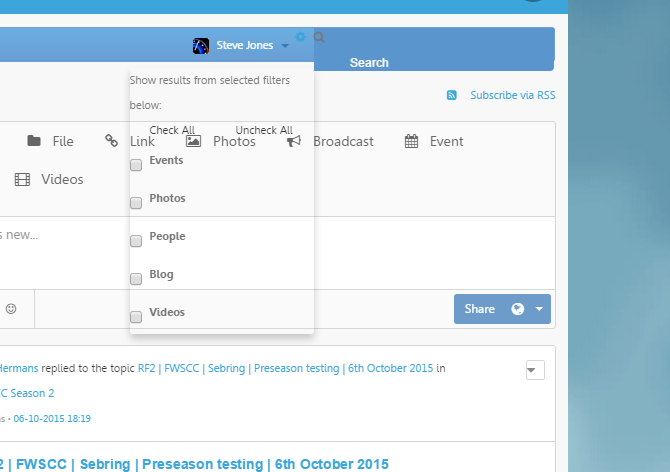
Task: Click the Event calendar icon
Action: coord(411,141)
